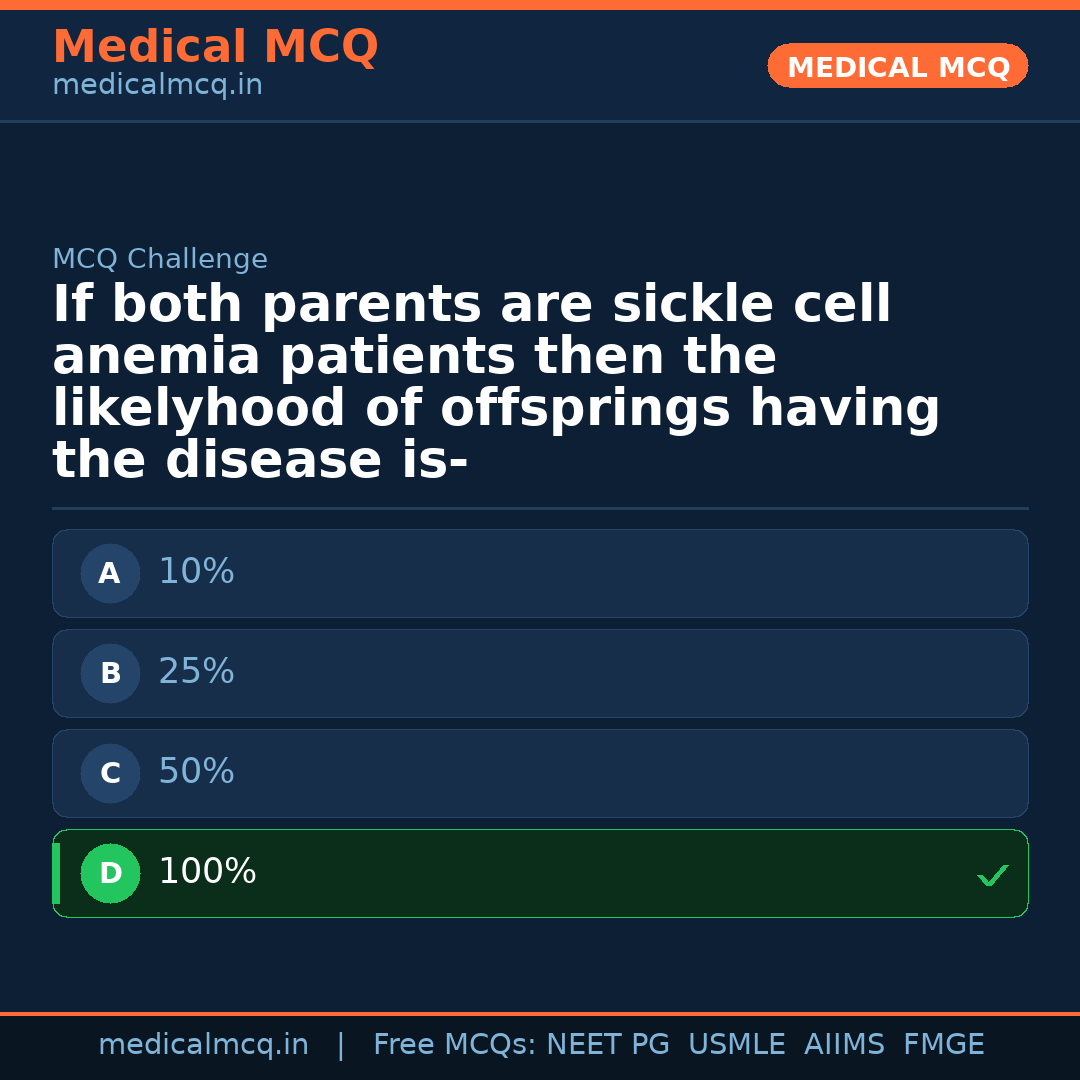Pick the 50% answer text
Image resolution: width=1080 pixels, height=1080 pixels.
click(196, 772)
